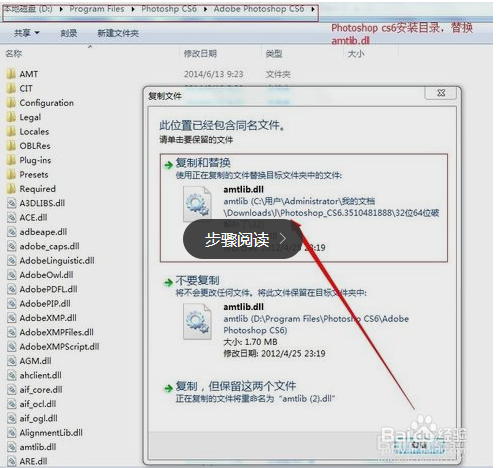
Task: Click the Locales folder icon
Action: point(11,131)
